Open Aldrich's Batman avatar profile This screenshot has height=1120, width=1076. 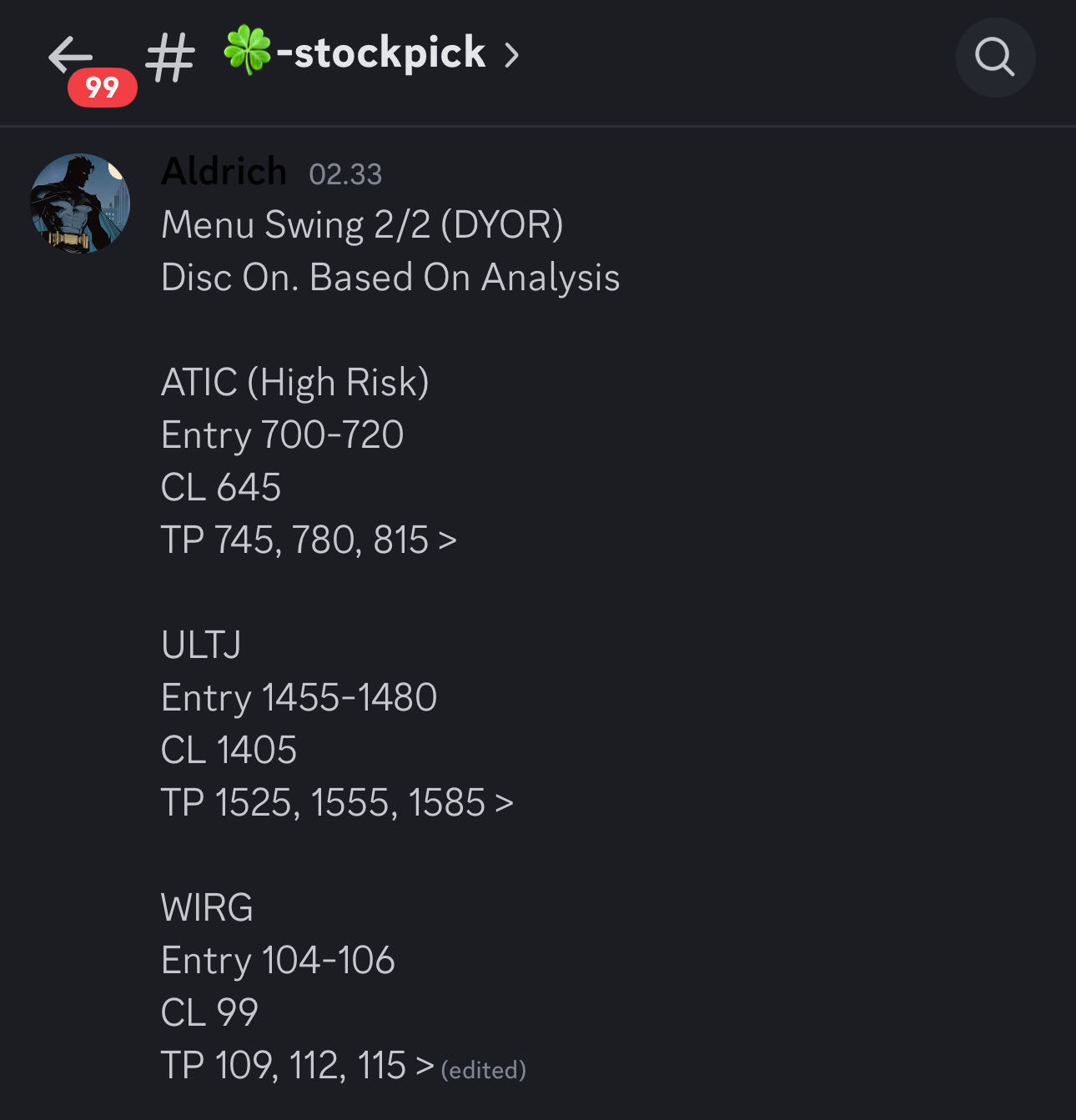pyautogui.click(x=80, y=203)
